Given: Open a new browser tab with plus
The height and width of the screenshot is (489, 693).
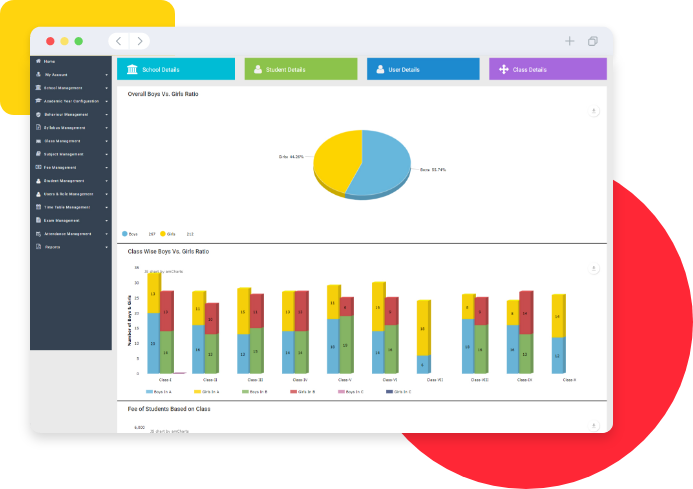Looking at the screenshot, I should point(569,41).
